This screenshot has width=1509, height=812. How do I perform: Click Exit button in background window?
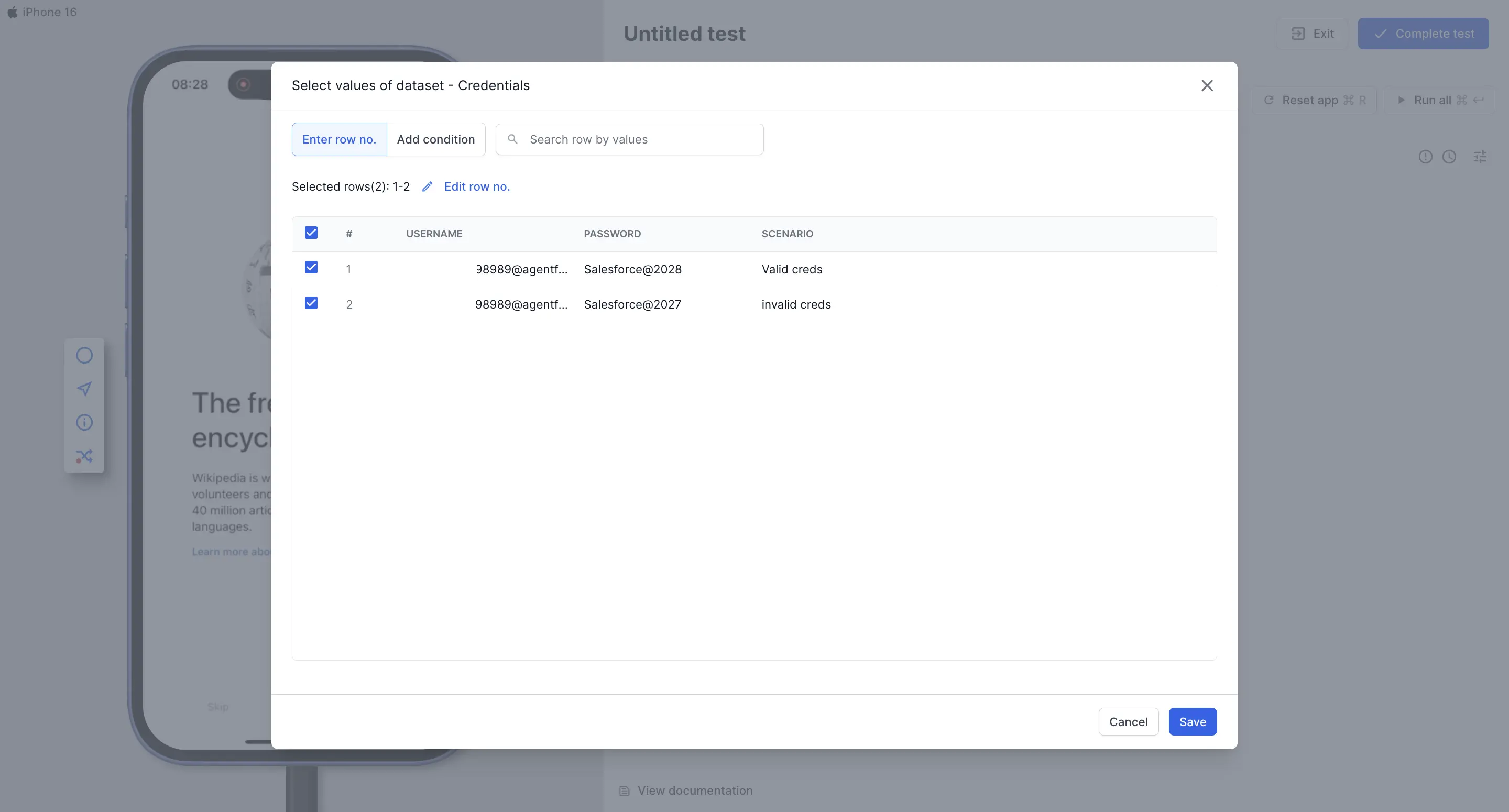[1312, 34]
